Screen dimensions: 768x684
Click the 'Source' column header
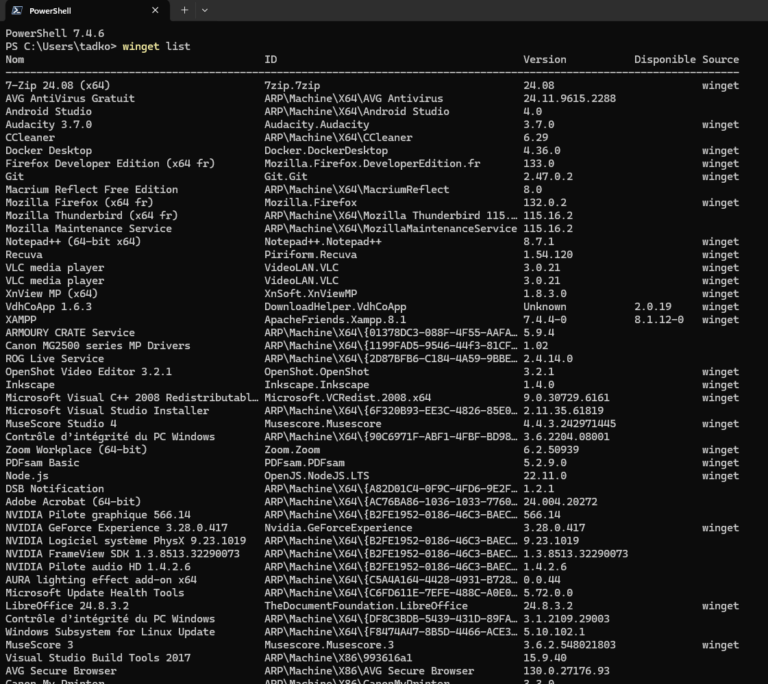click(x=720, y=60)
